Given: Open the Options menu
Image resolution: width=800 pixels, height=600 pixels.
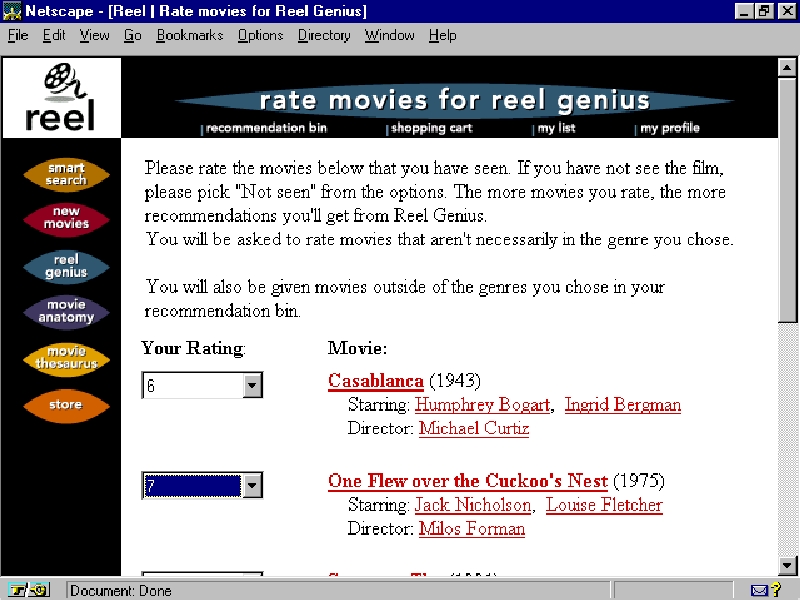Looking at the screenshot, I should click(260, 35).
